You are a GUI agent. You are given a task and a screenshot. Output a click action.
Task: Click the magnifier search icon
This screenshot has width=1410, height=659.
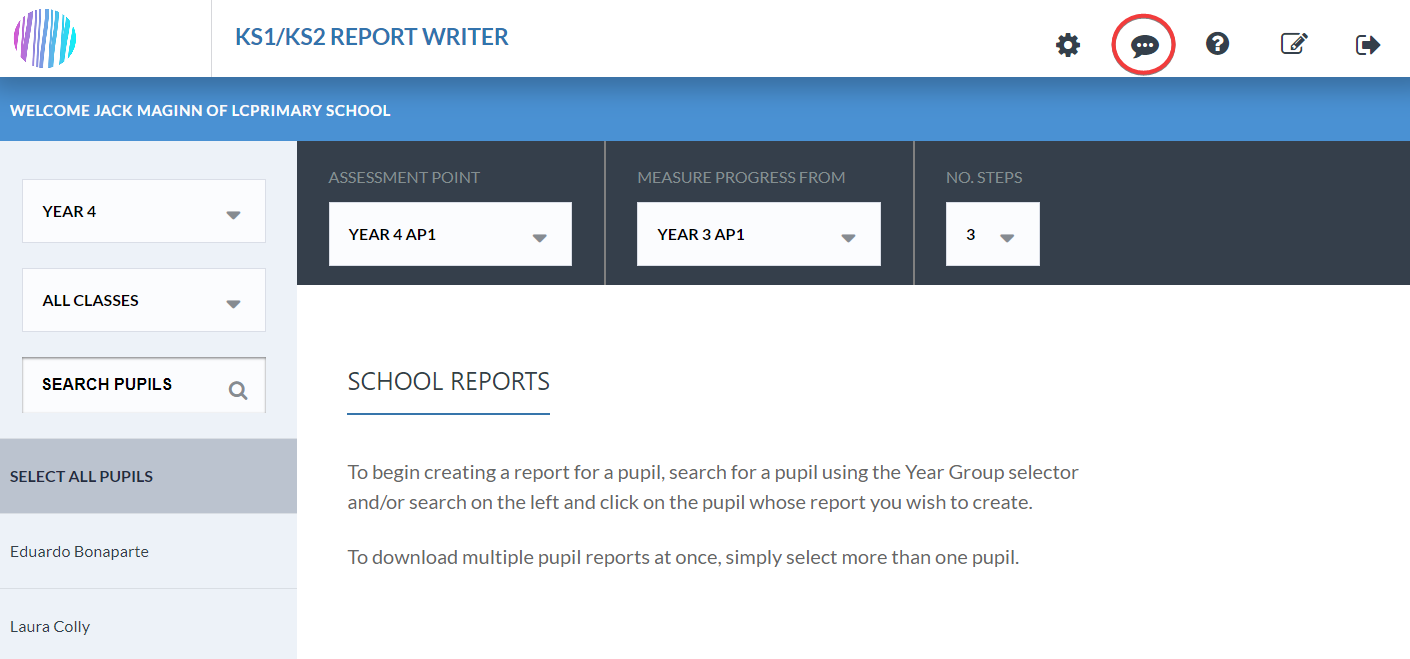pos(238,391)
